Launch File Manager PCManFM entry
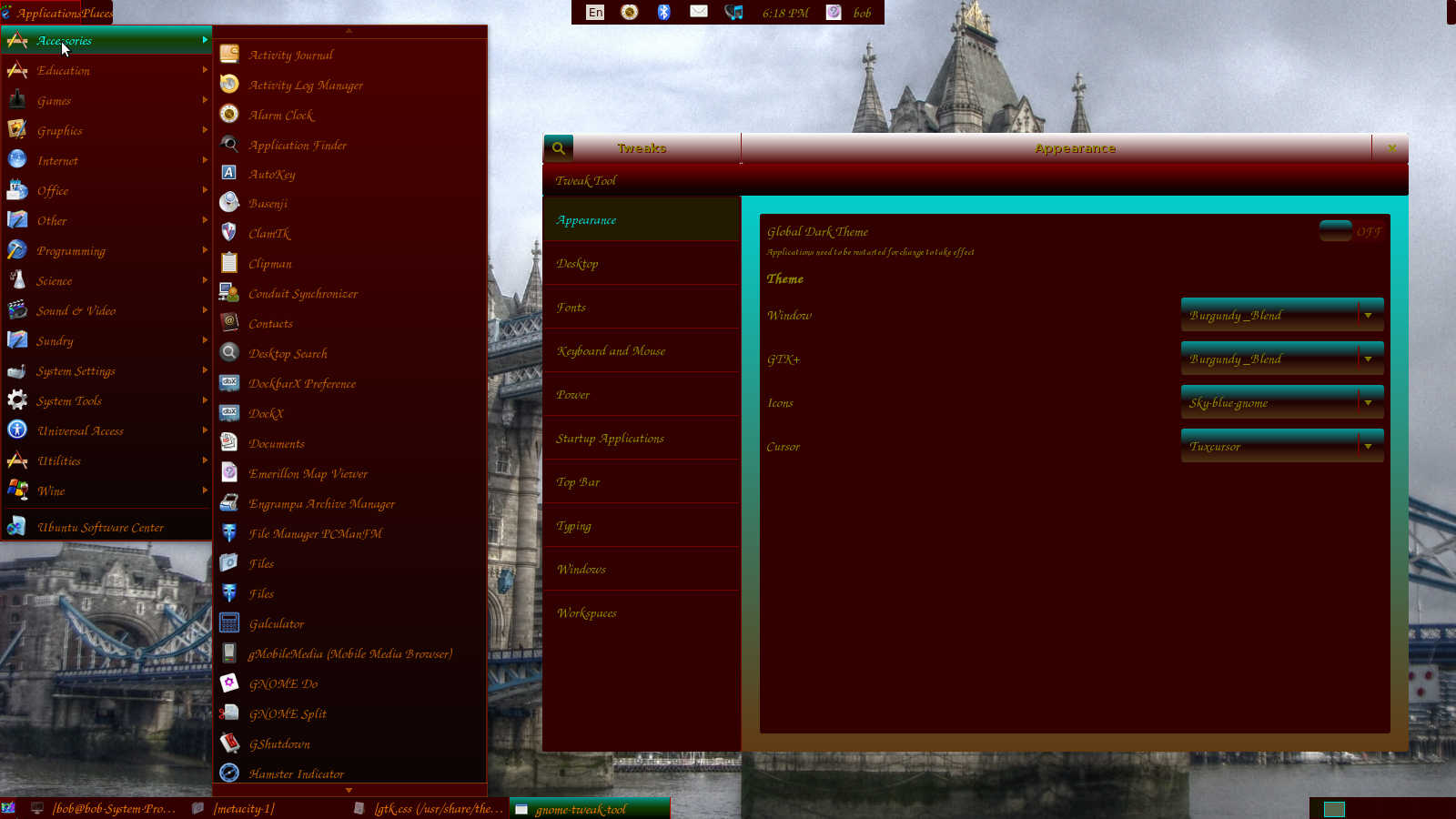This screenshot has height=819, width=1456. click(349, 533)
